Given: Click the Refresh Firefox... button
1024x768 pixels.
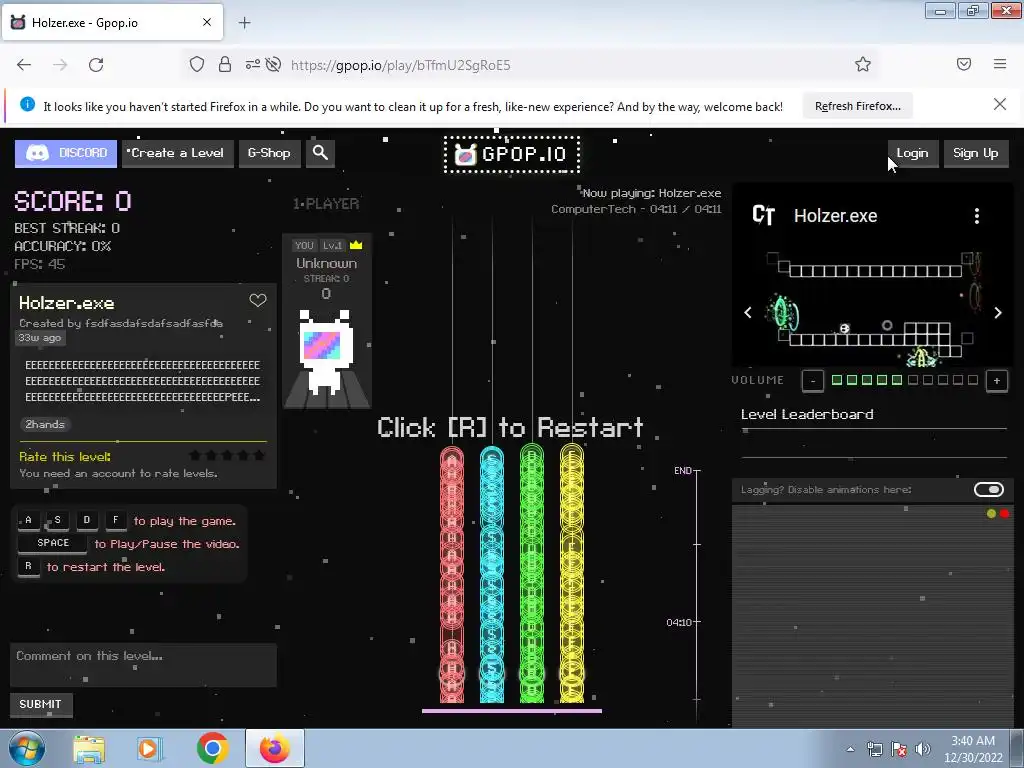Looking at the screenshot, I should (857, 106).
